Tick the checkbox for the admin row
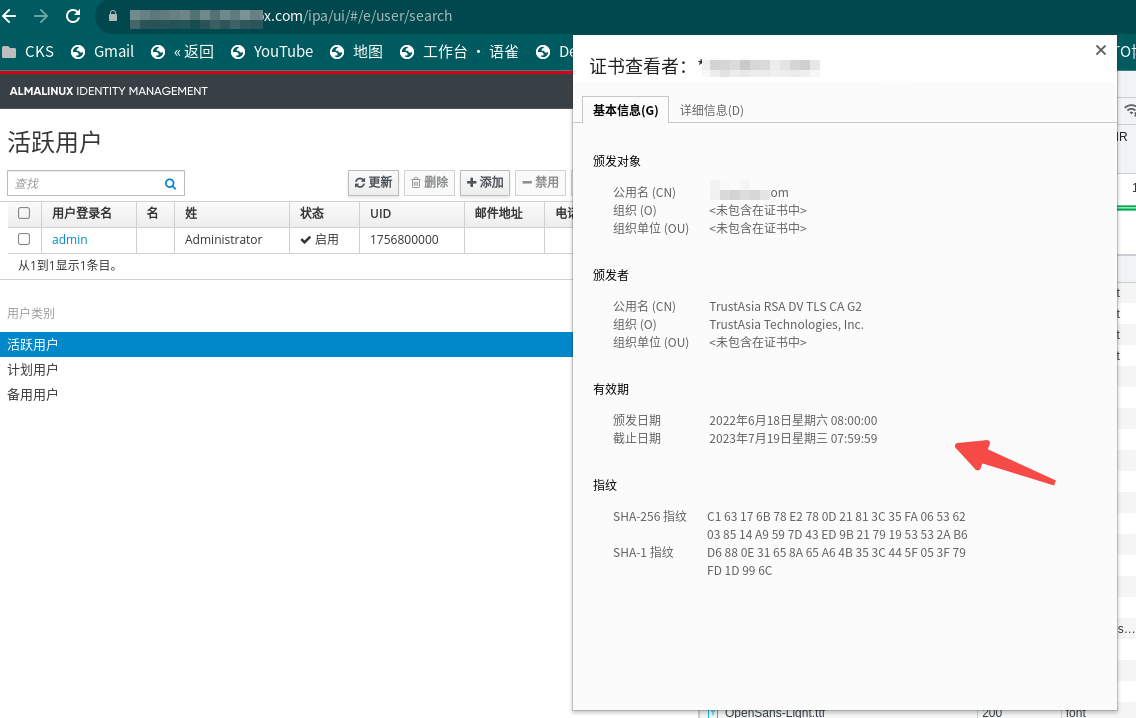 (x=24, y=239)
